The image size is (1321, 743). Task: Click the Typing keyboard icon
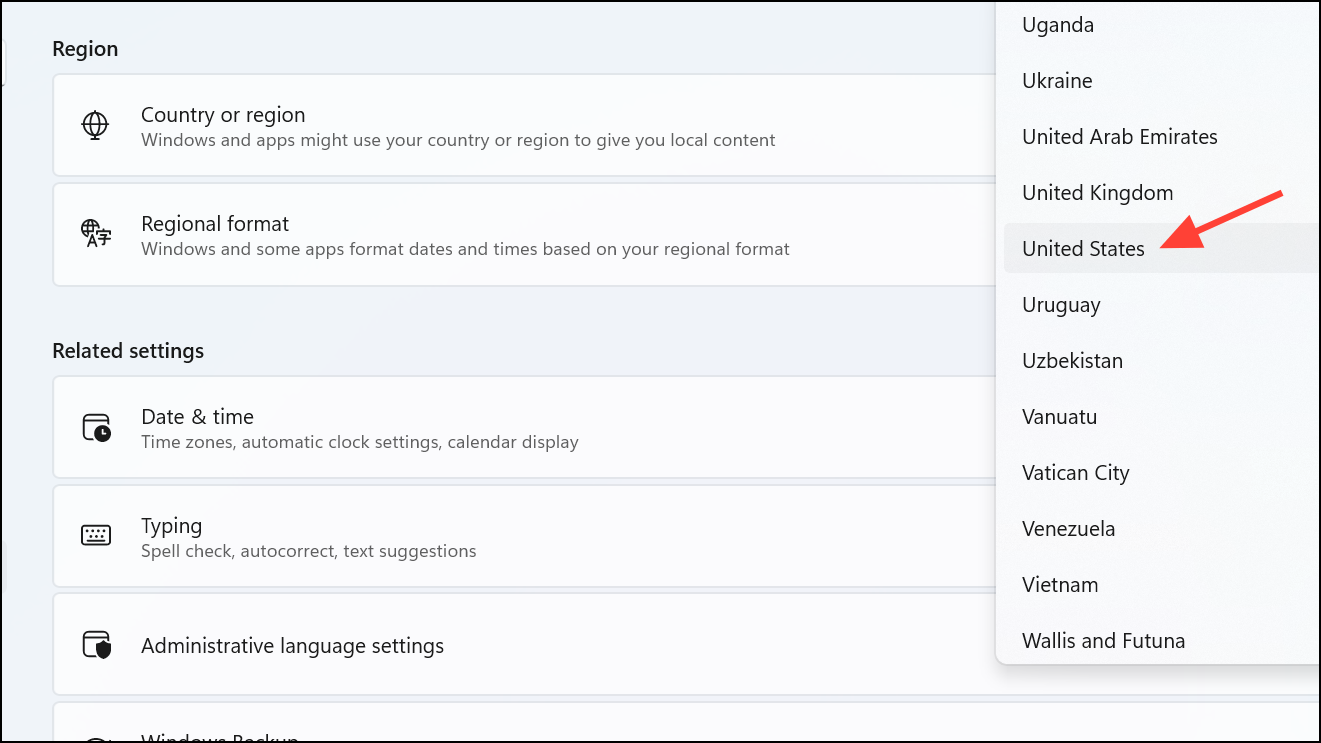pos(96,535)
